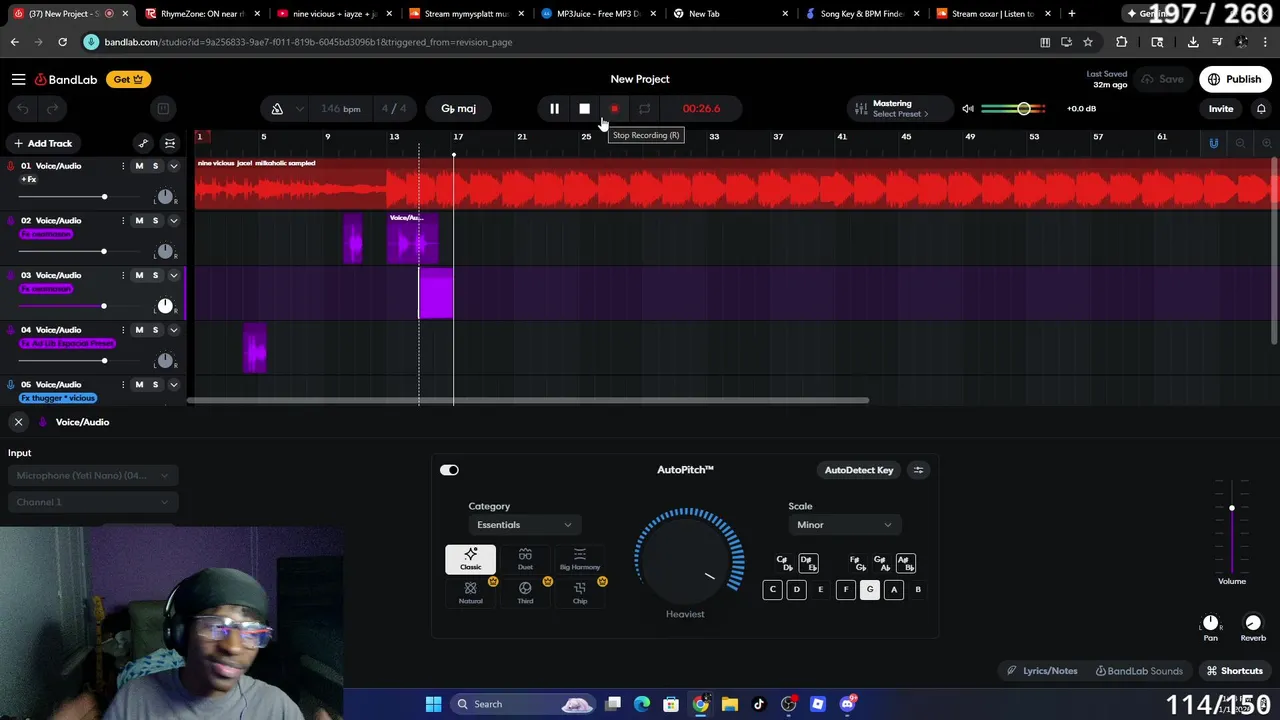Toggle the G note key
1280x720 pixels.
click(870, 589)
